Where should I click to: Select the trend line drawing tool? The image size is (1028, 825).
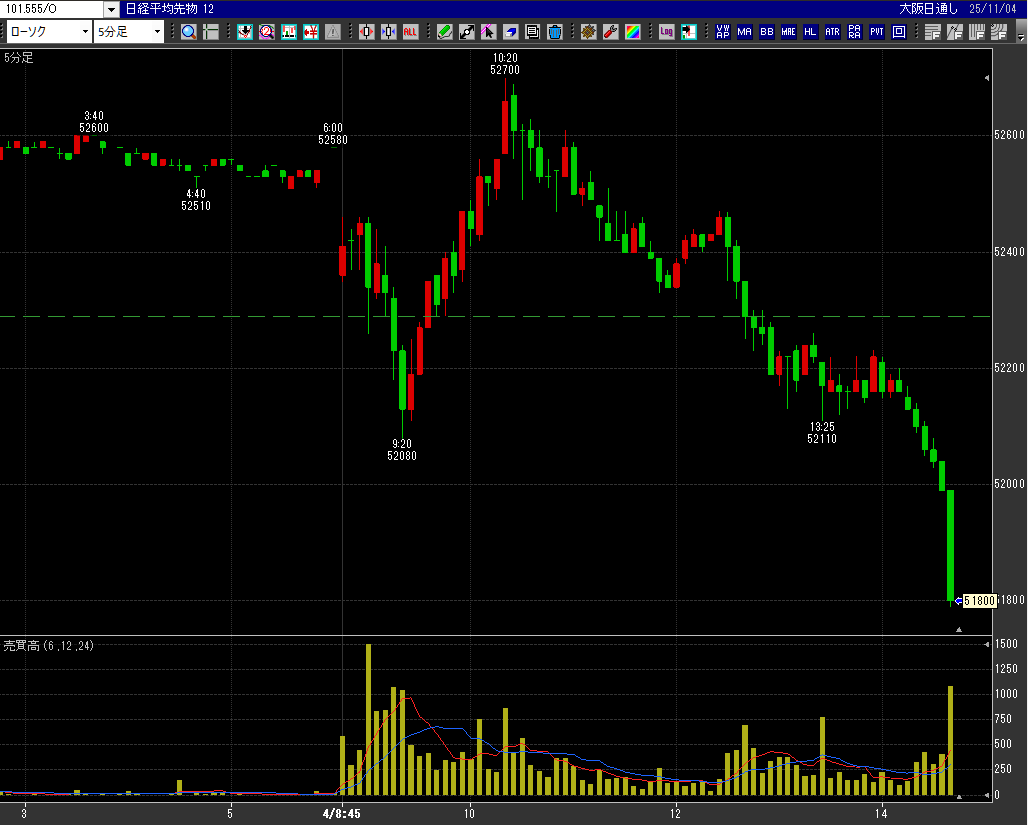point(467,32)
